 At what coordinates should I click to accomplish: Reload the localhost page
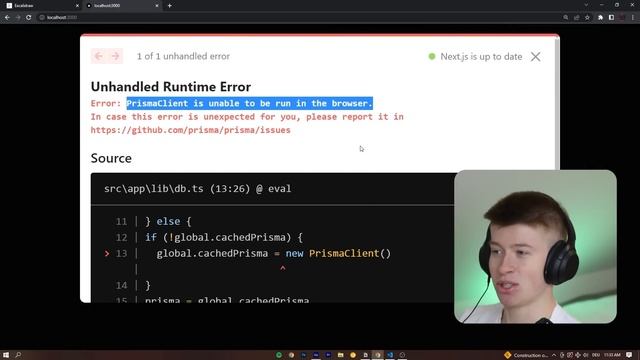29,18
